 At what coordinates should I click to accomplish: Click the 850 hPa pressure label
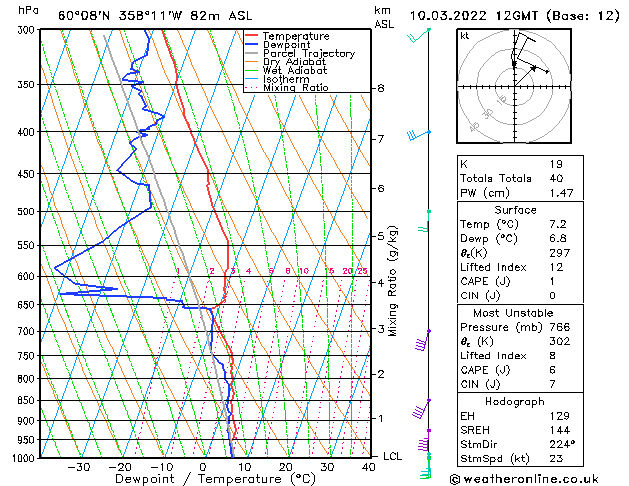(28, 401)
